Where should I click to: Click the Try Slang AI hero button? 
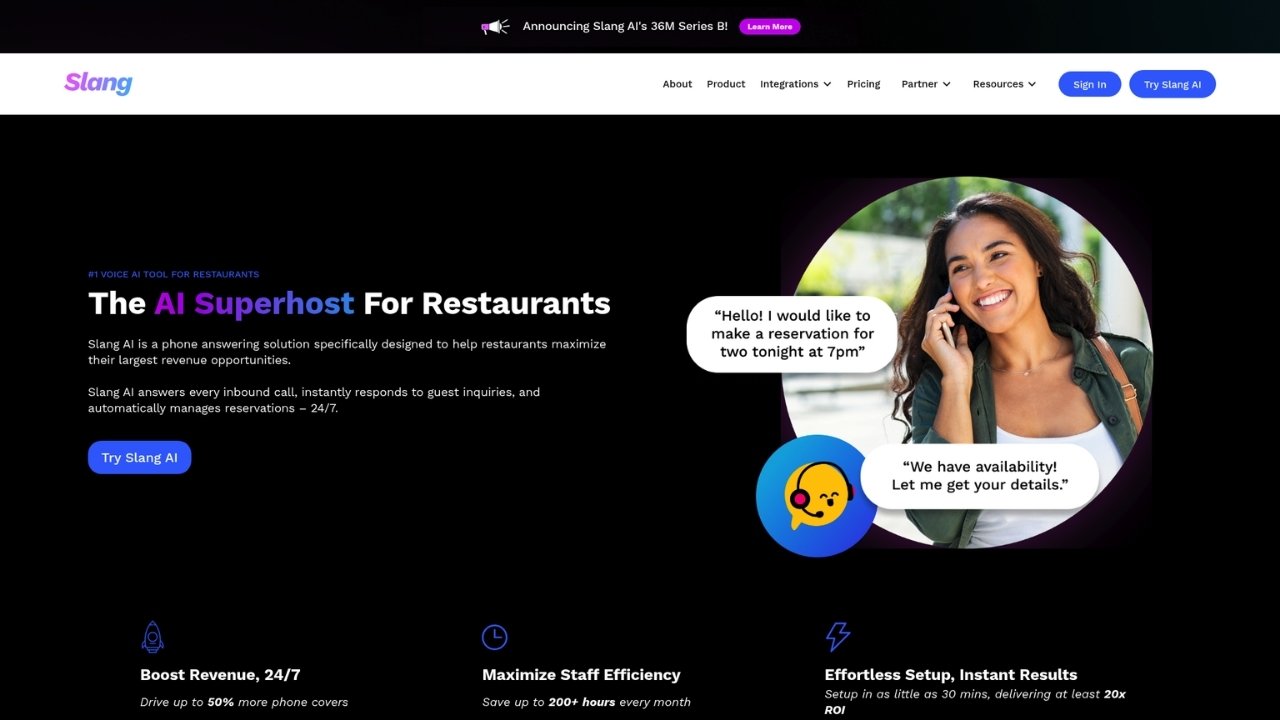coord(139,457)
